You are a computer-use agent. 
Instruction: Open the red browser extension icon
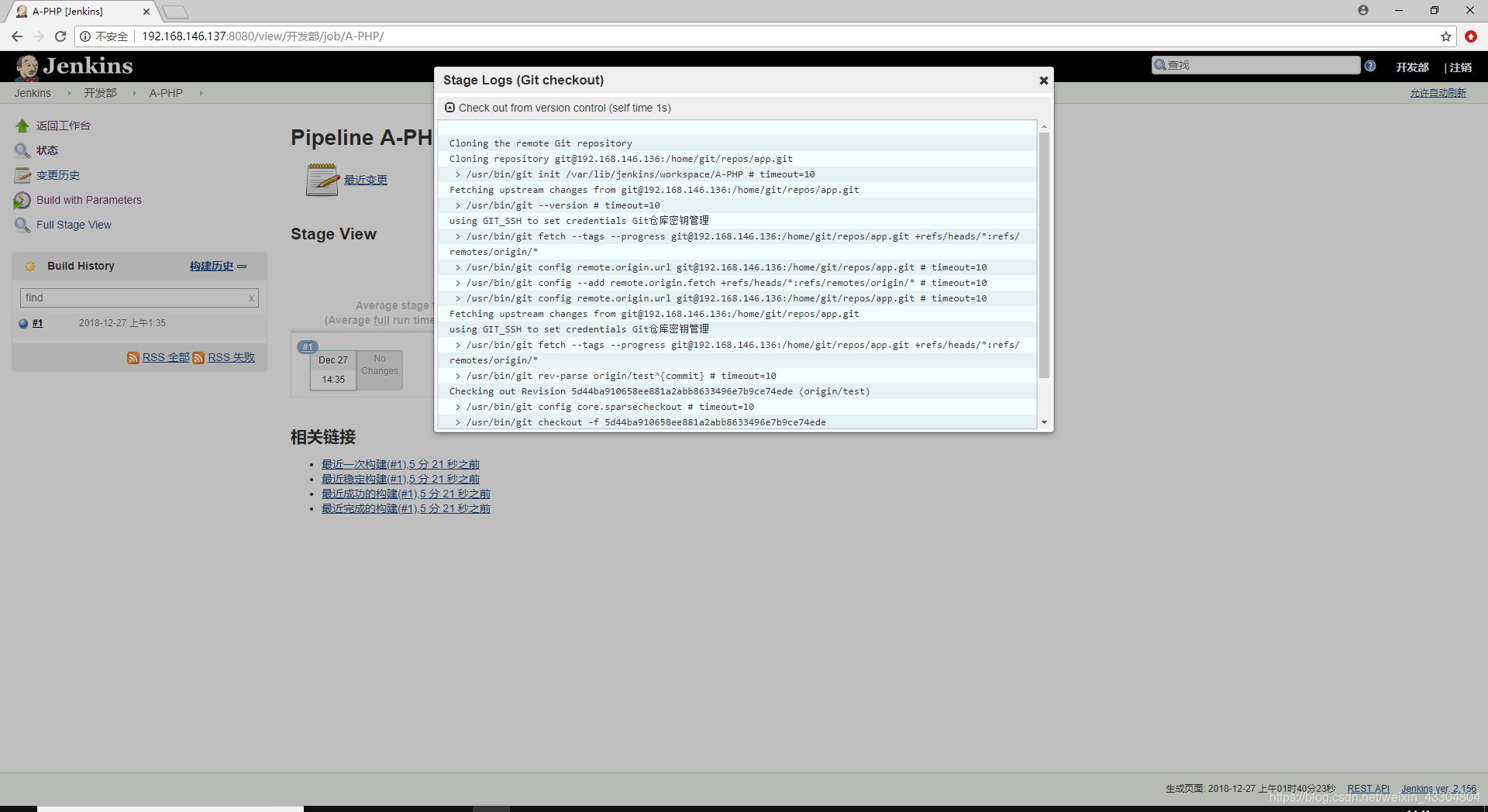coord(1471,36)
